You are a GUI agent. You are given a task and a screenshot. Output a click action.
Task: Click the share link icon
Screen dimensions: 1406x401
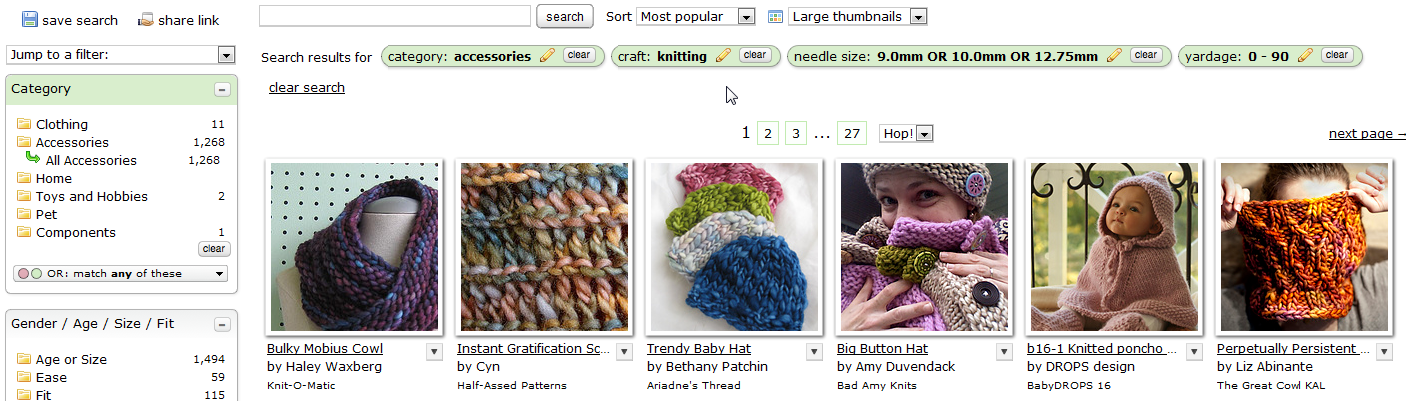146,19
